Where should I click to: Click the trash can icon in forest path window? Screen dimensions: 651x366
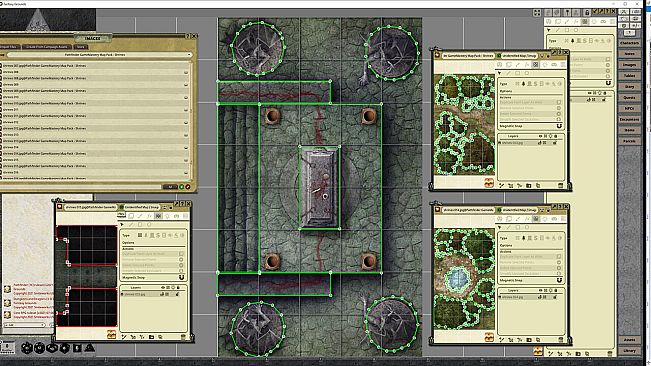click(x=560, y=185)
